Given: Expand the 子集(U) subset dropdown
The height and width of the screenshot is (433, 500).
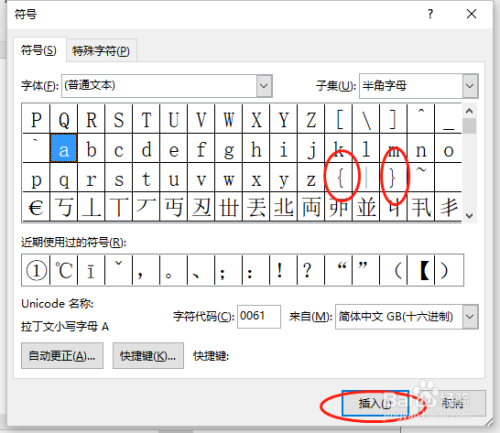Looking at the screenshot, I should tap(470, 86).
